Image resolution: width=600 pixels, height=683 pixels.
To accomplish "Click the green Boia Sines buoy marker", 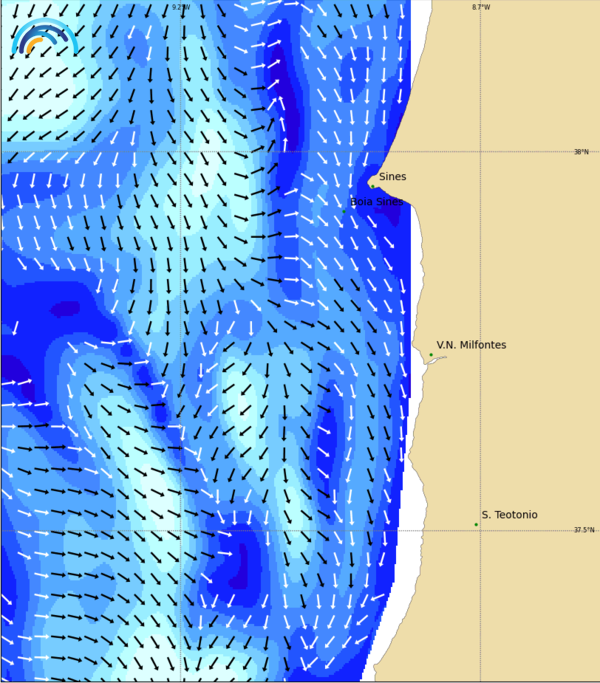I will click(344, 211).
